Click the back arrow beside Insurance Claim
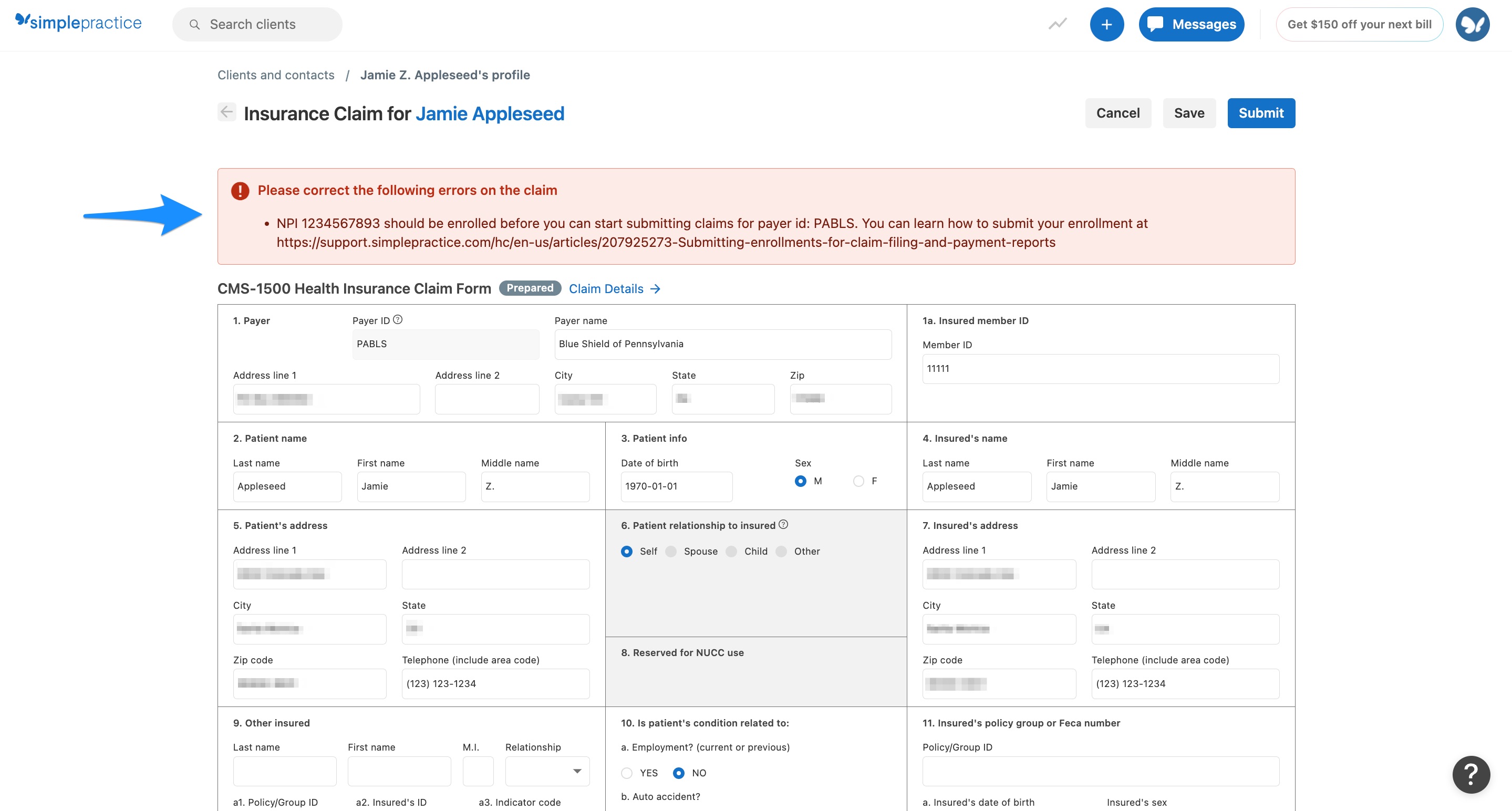The image size is (1512, 811). 226,112
